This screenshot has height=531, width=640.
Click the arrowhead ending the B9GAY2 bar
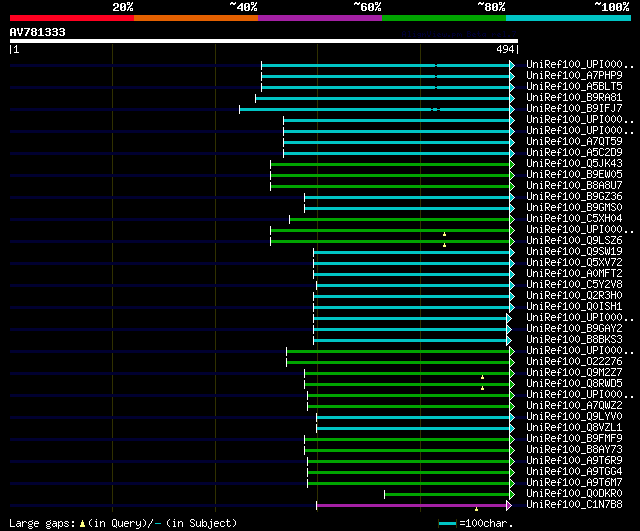(x=509, y=329)
